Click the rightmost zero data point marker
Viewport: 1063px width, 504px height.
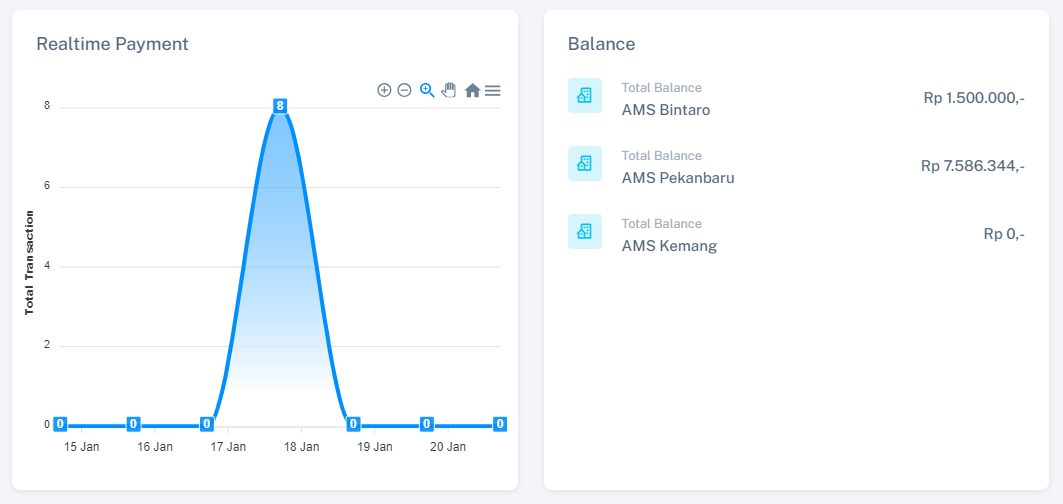pos(500,424)
